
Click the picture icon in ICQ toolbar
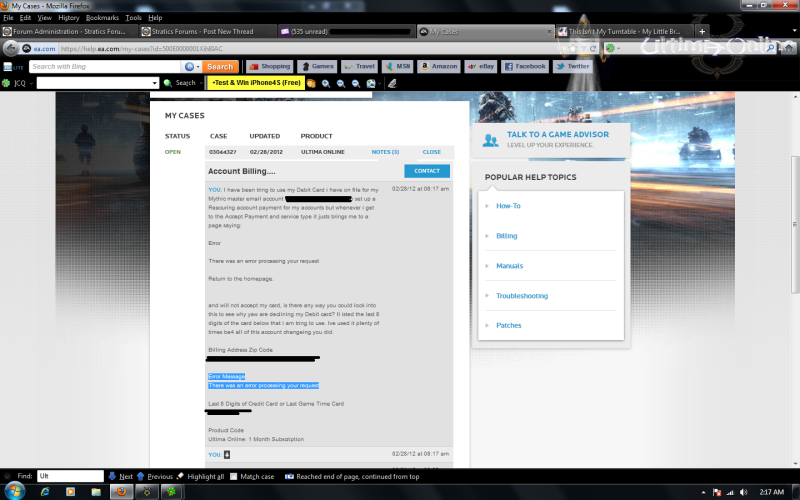371,83
